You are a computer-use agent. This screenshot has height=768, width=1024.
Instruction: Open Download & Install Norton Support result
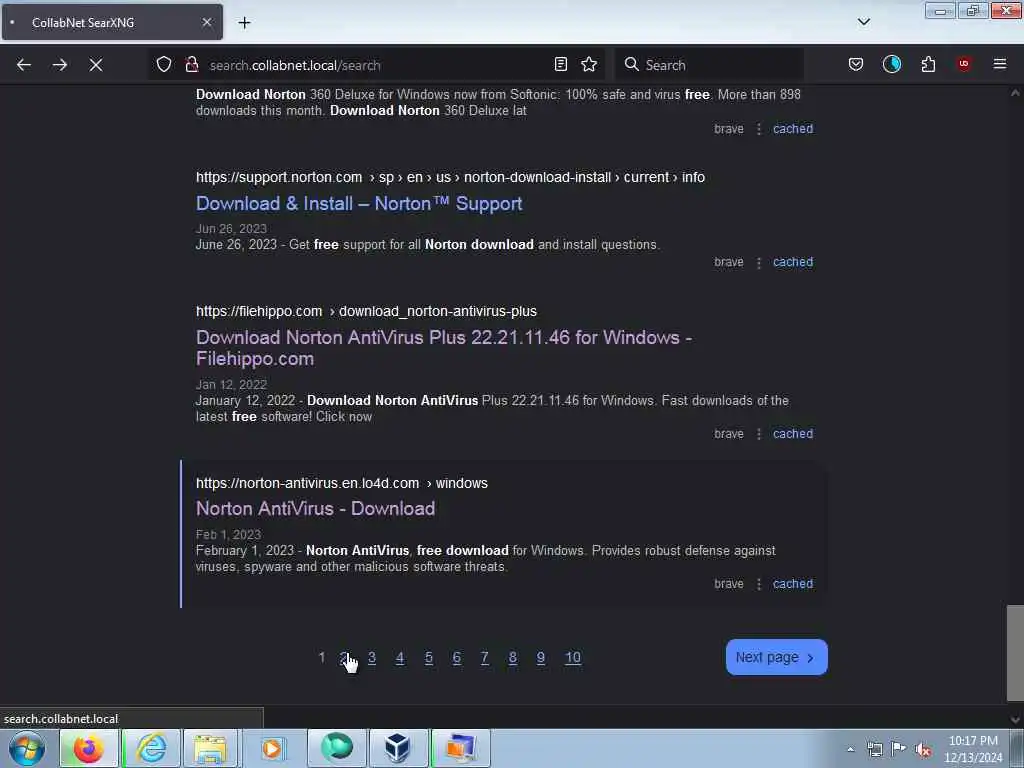click(359, 204)
